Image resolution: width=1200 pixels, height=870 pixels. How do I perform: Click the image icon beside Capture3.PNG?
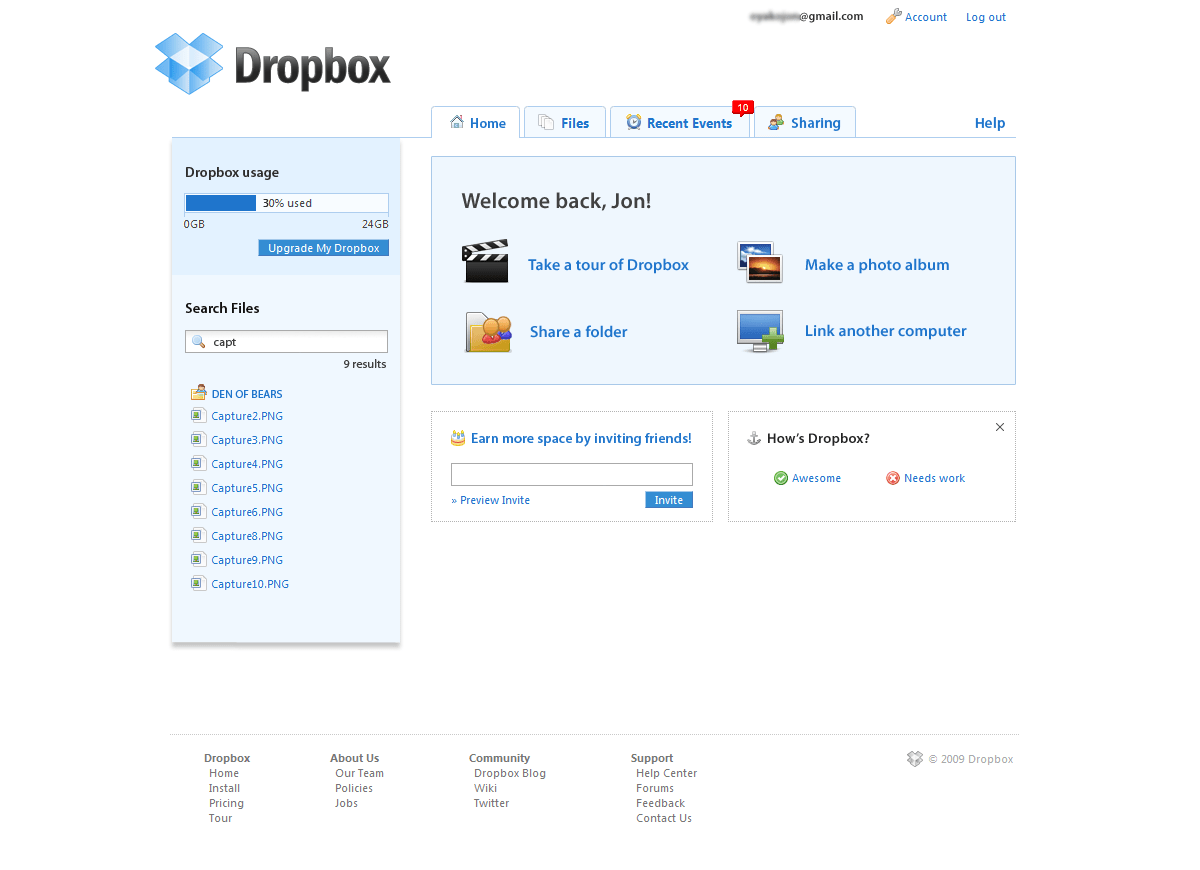pos(198,439)
